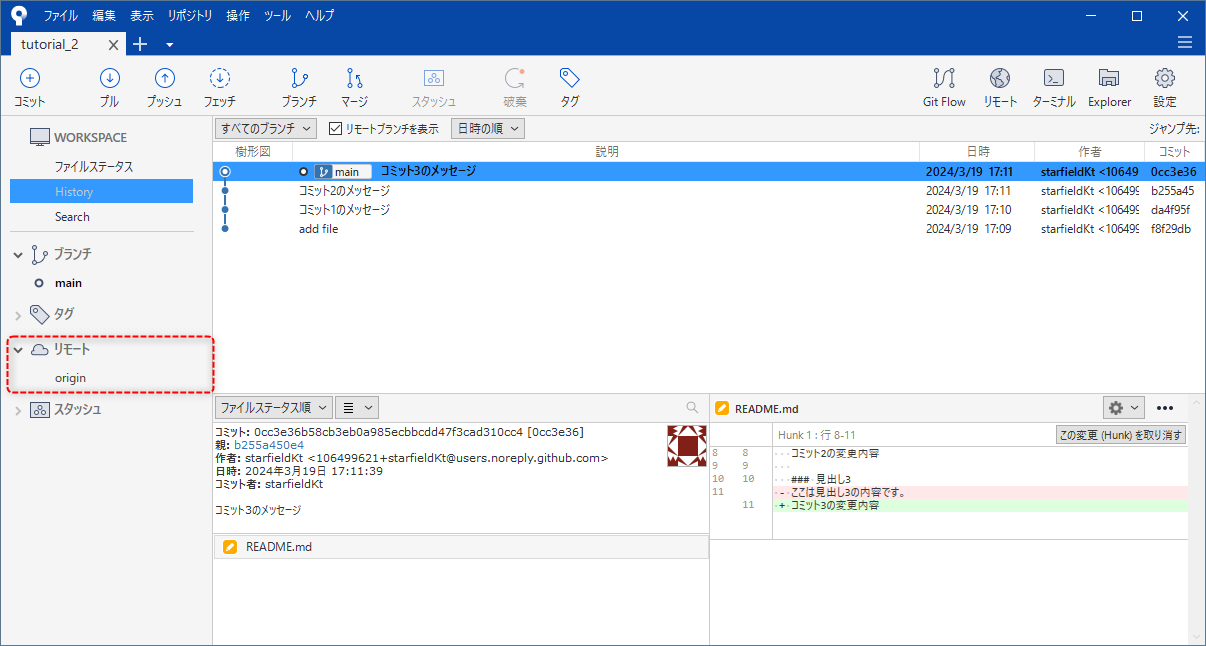The height and width of the screenshot is (646, 1206).
Task: Select Search in the sidebar
Action: [72, 216]
